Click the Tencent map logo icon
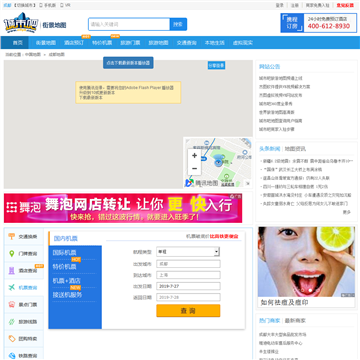Viewport: 360px width, 360px height. coord(189,183)
